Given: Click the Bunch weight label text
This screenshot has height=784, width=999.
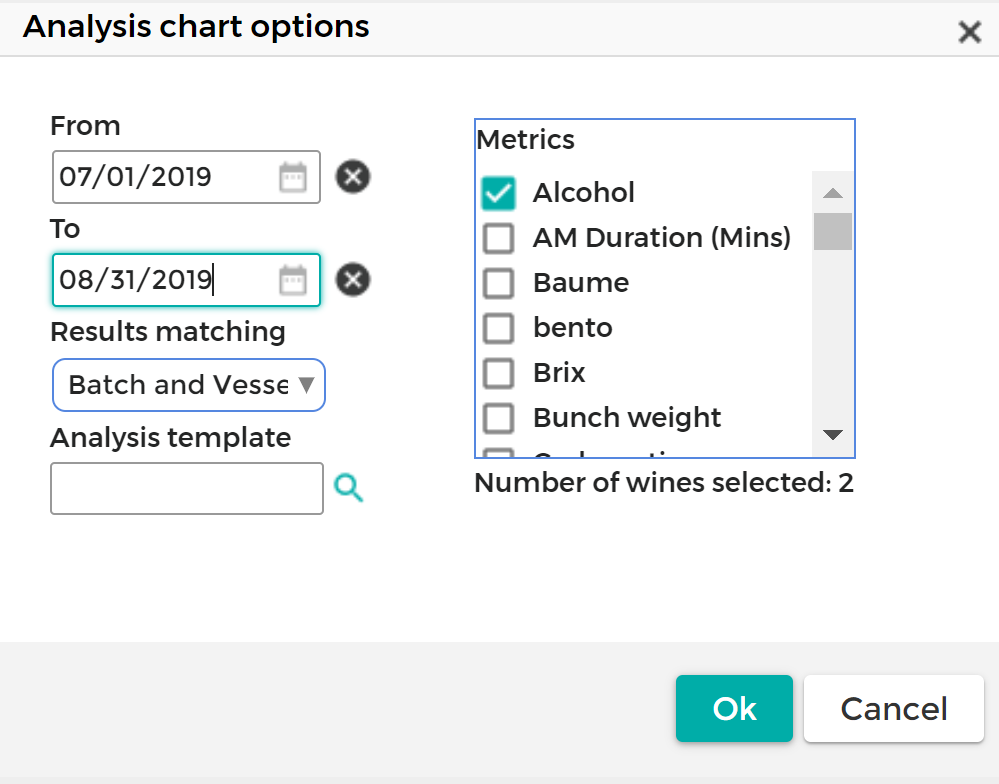Looking at the screenshot, I should (x=627, y=418).
